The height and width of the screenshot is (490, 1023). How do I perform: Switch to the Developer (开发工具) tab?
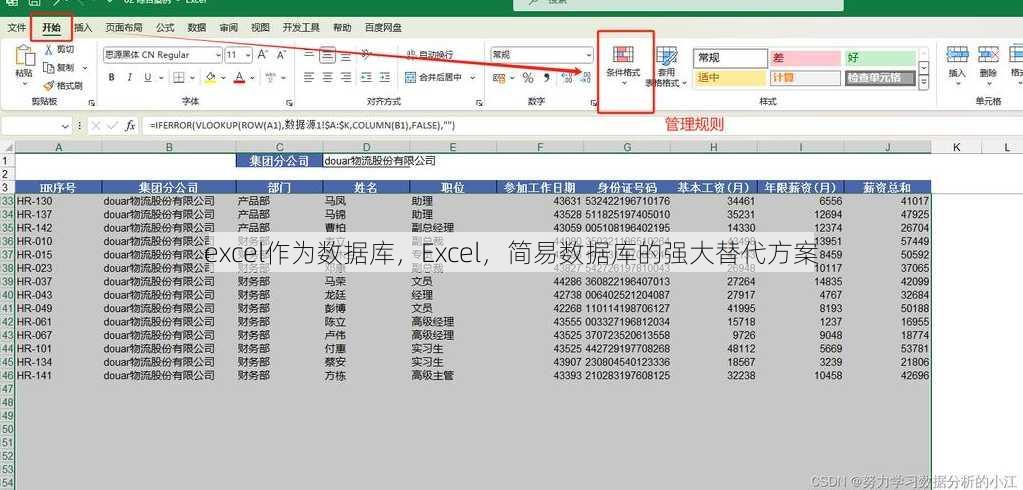(301, 27)
